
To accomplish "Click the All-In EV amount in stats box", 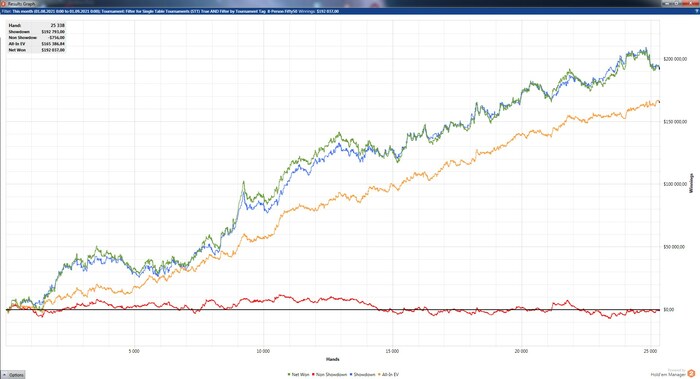I will pos(53,44).
